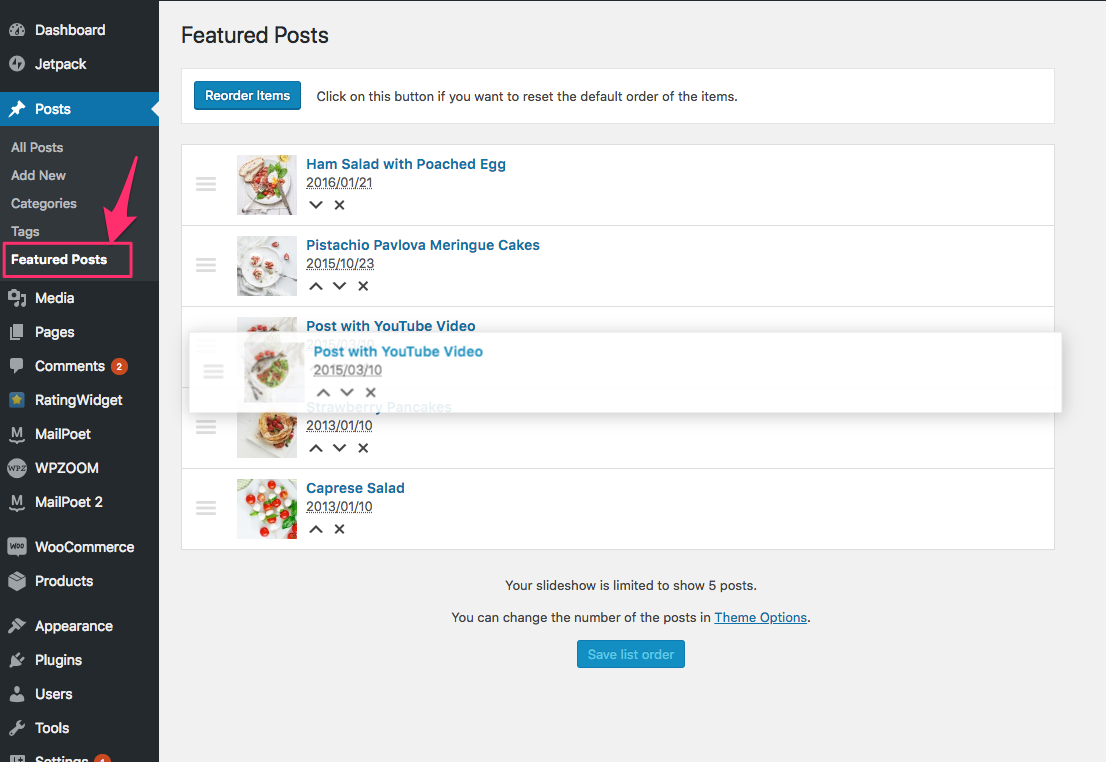Remove Caprese Salad from featured list
Viewport: 1106px width, 762px height.
[x=339, y=529]
